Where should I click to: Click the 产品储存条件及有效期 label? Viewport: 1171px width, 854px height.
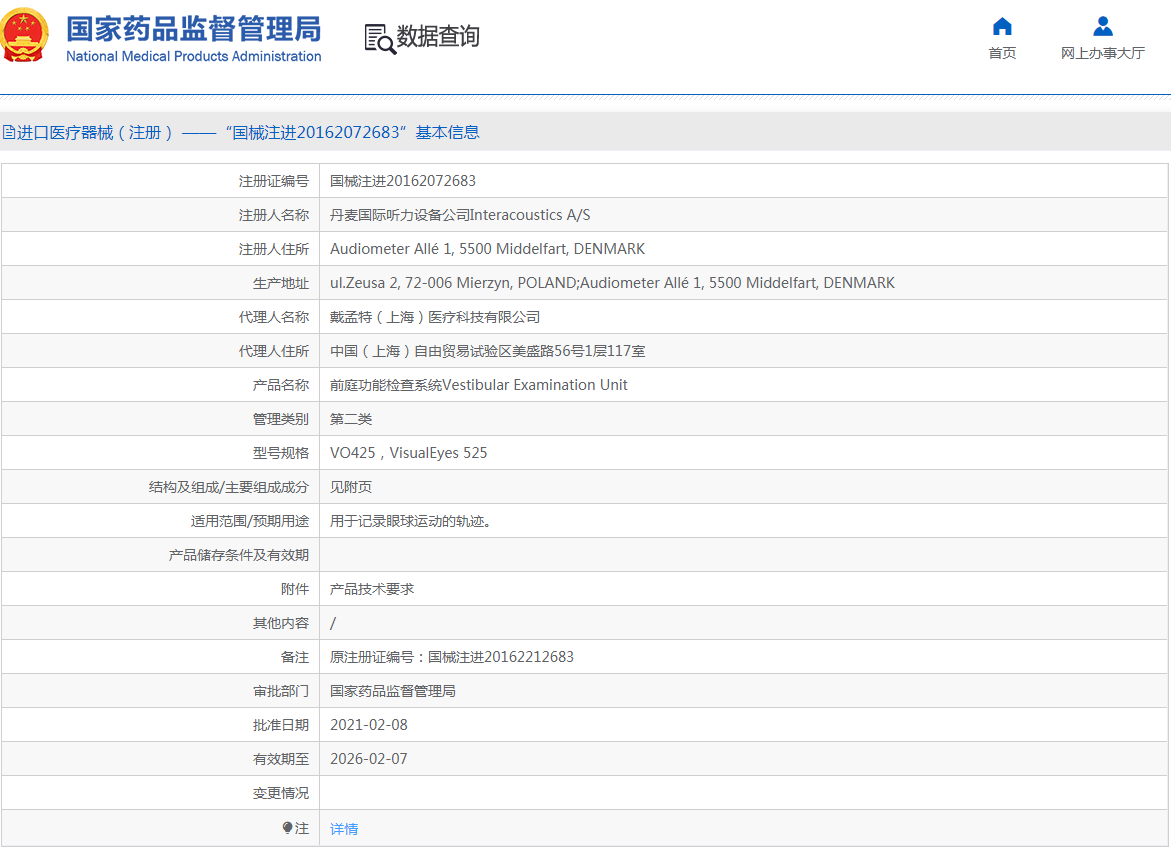[239, 555]
